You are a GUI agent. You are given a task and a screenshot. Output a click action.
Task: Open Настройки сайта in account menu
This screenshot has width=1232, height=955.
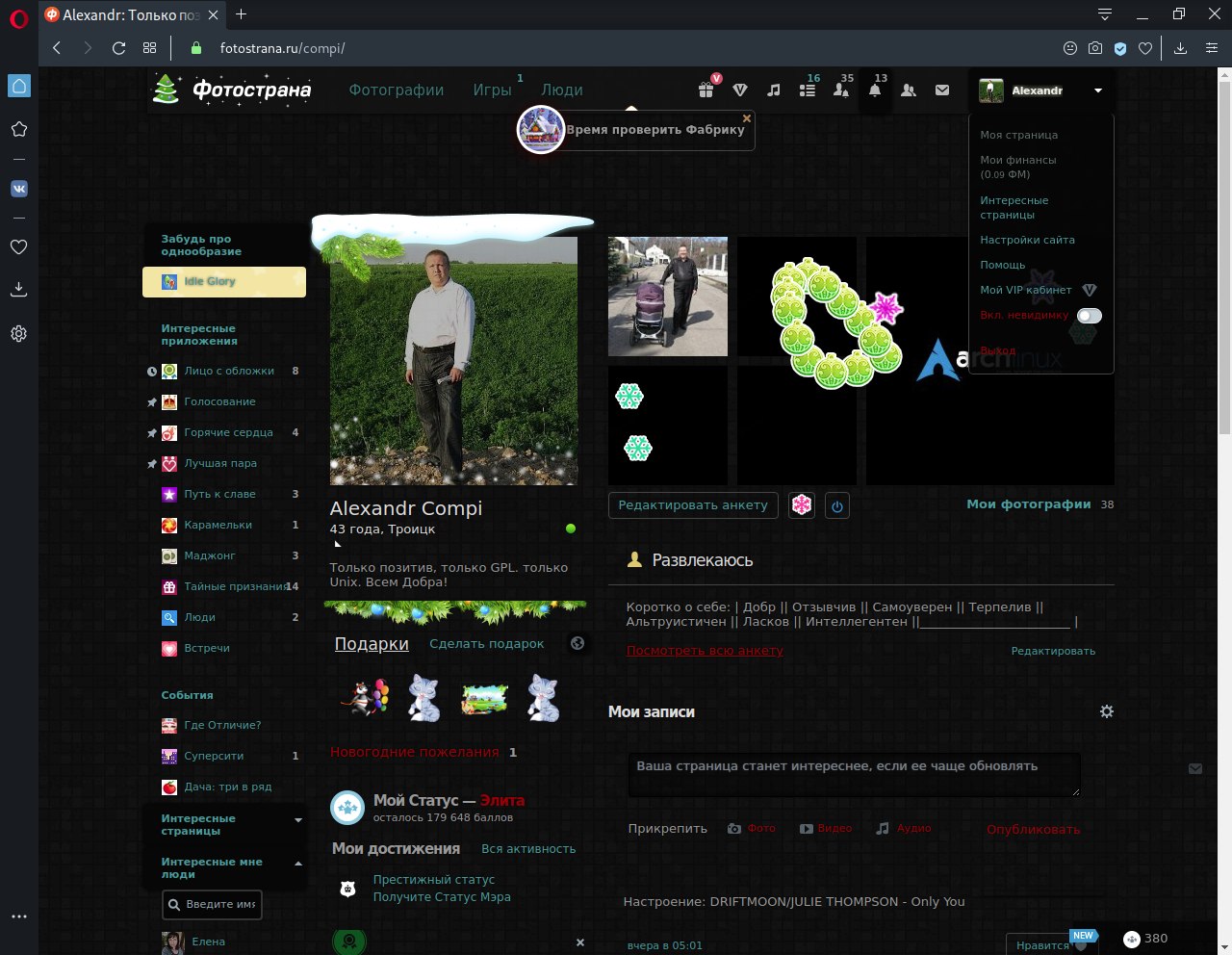click(x=1027, y=240)
